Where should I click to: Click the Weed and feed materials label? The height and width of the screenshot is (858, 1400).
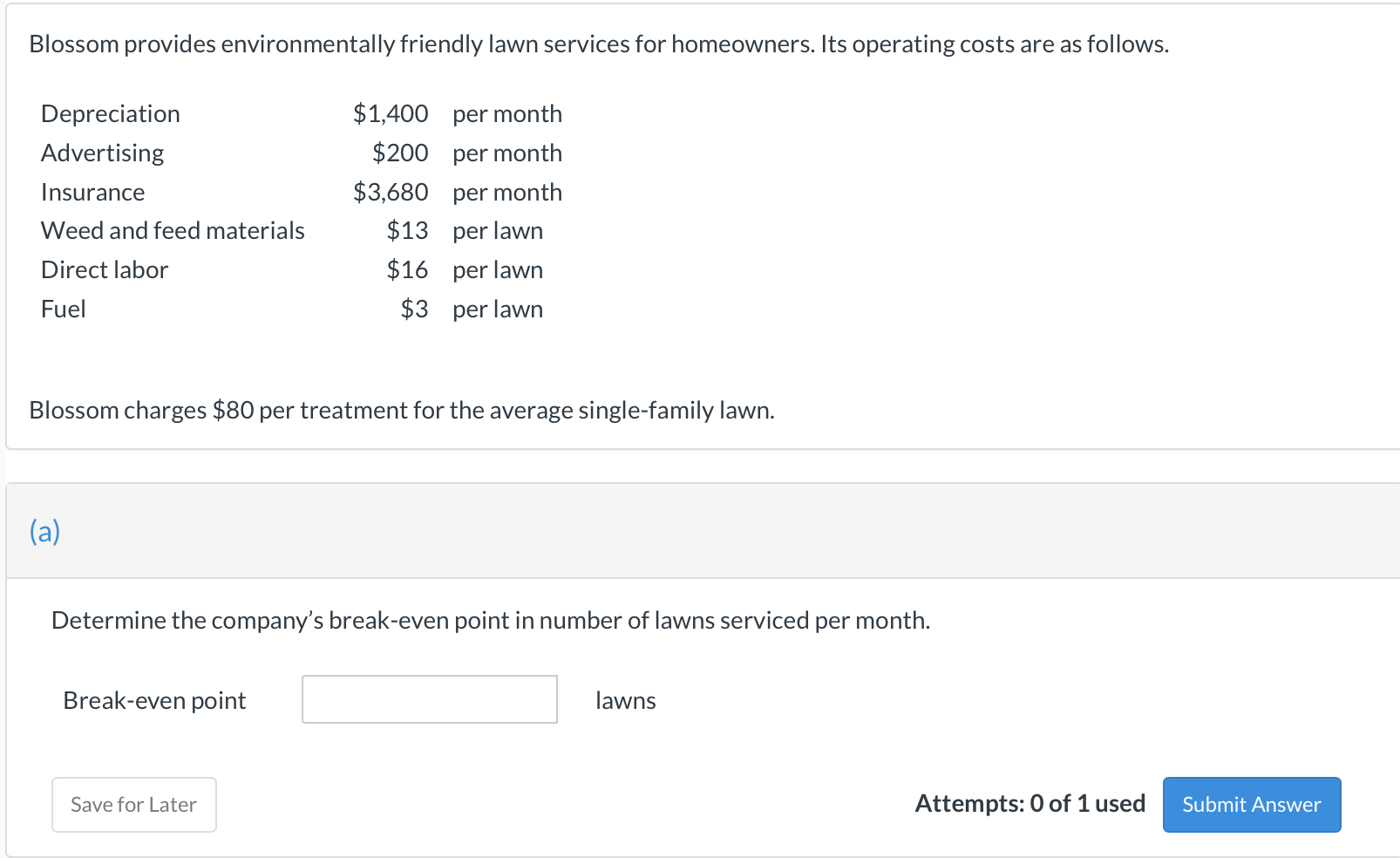pyautogui.click(x=173, y=230)
